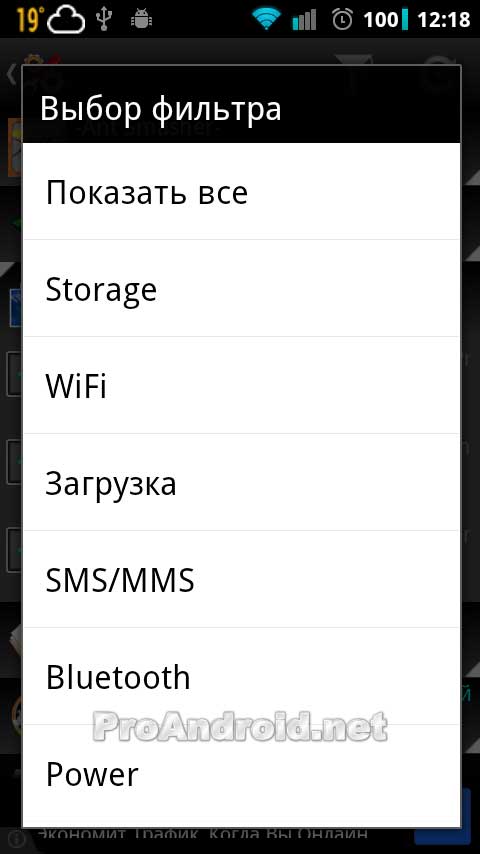This screenshot has width=480, height=854.
Task: Tap the alarm clock status icon
Action: (x=342, y=20)
